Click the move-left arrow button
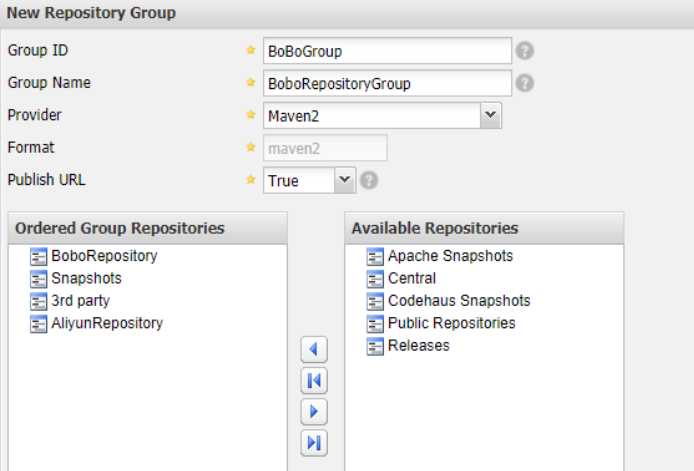 (x=315, y=349)
